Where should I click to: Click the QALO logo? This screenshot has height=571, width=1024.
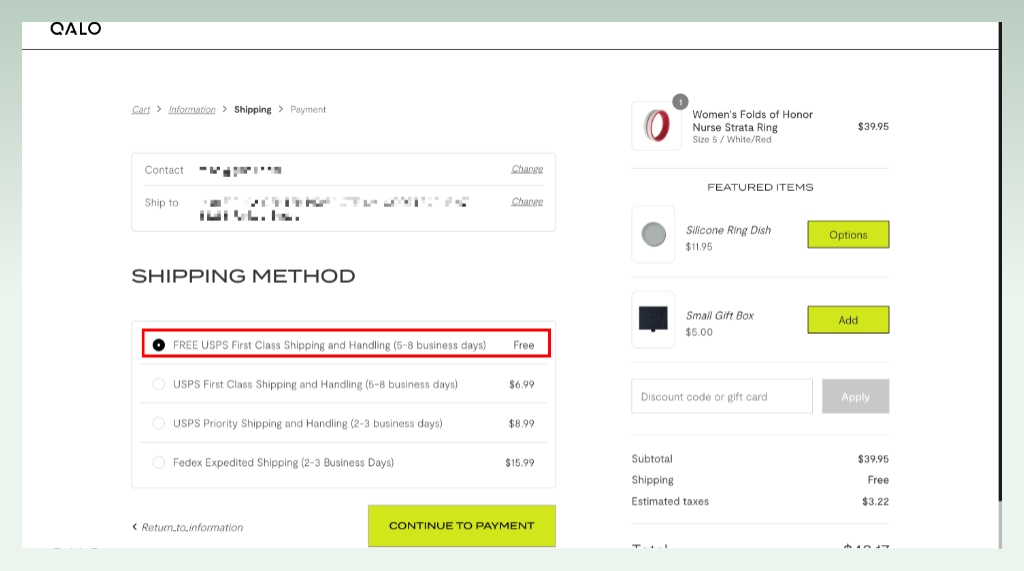[x=76, y=29]
